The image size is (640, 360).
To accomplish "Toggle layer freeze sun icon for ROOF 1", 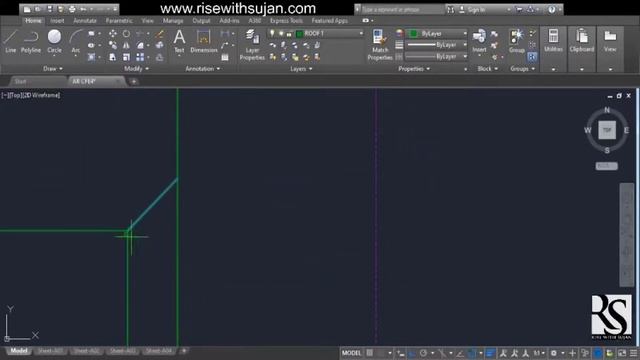I will point(281,33).
